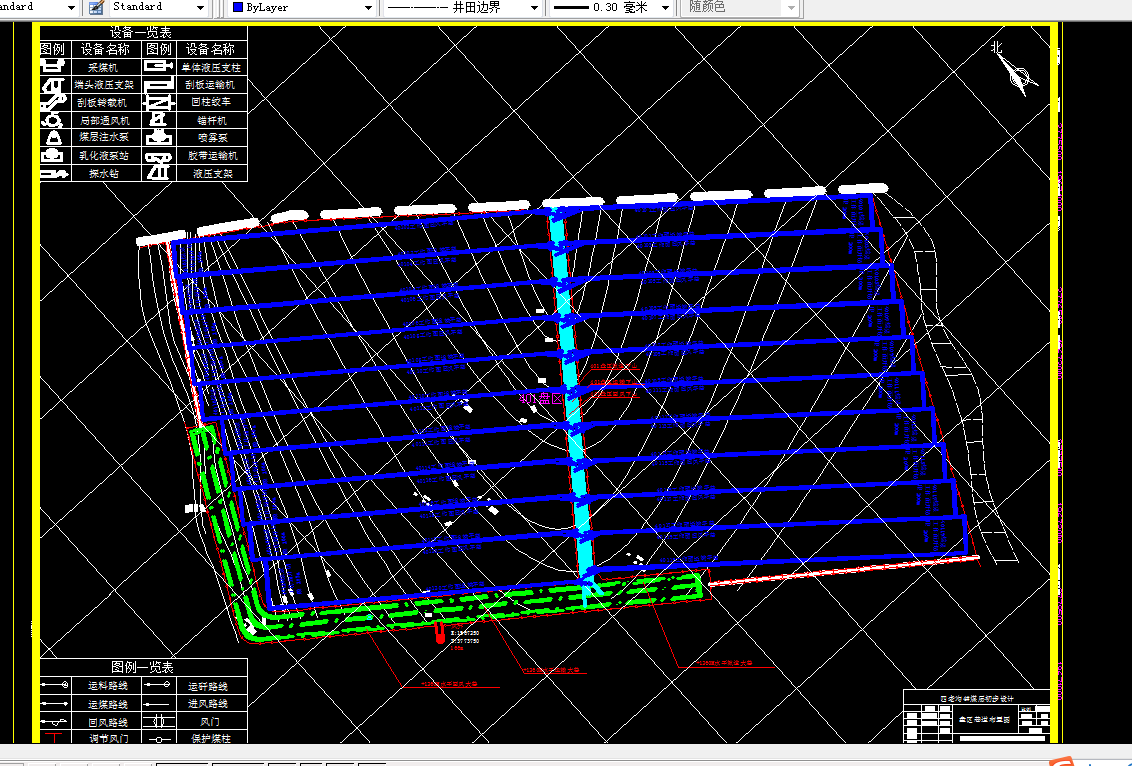Image resolution: width=1132 pixels, height=766 pixels.
Task: Select the 煤层注水泵 legend symbol
Action: pyautogui.click(x=53, y=137)
